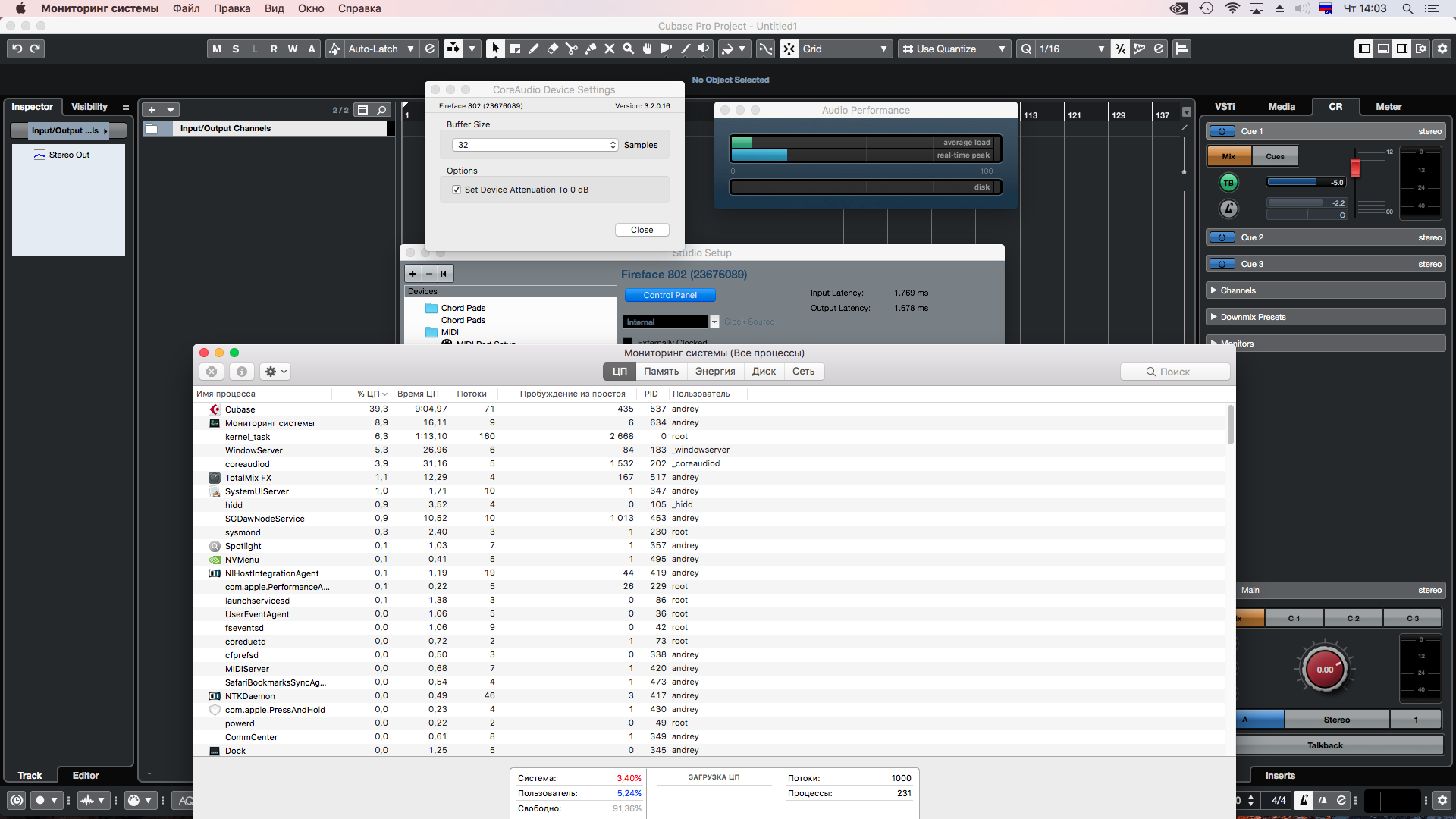Select the Range Selection tool

point(515,49)
